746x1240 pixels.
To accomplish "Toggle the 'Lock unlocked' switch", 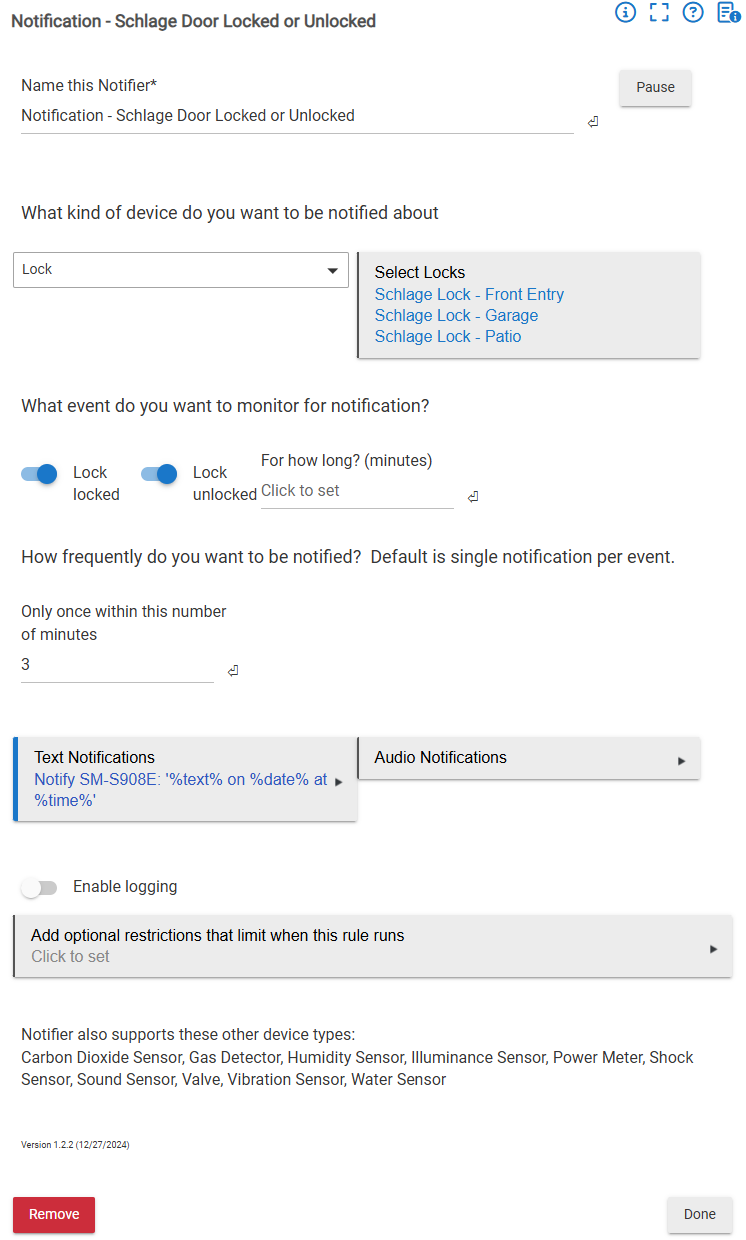I will [160, 474].
